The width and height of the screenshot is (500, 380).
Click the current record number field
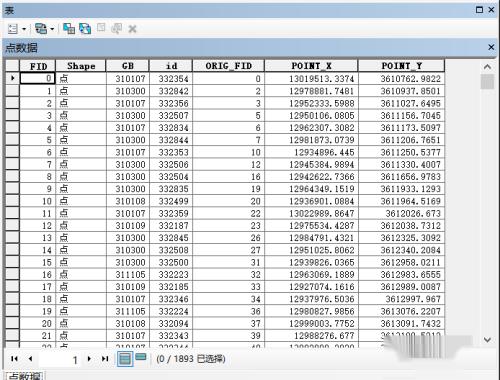coord(59,359)
